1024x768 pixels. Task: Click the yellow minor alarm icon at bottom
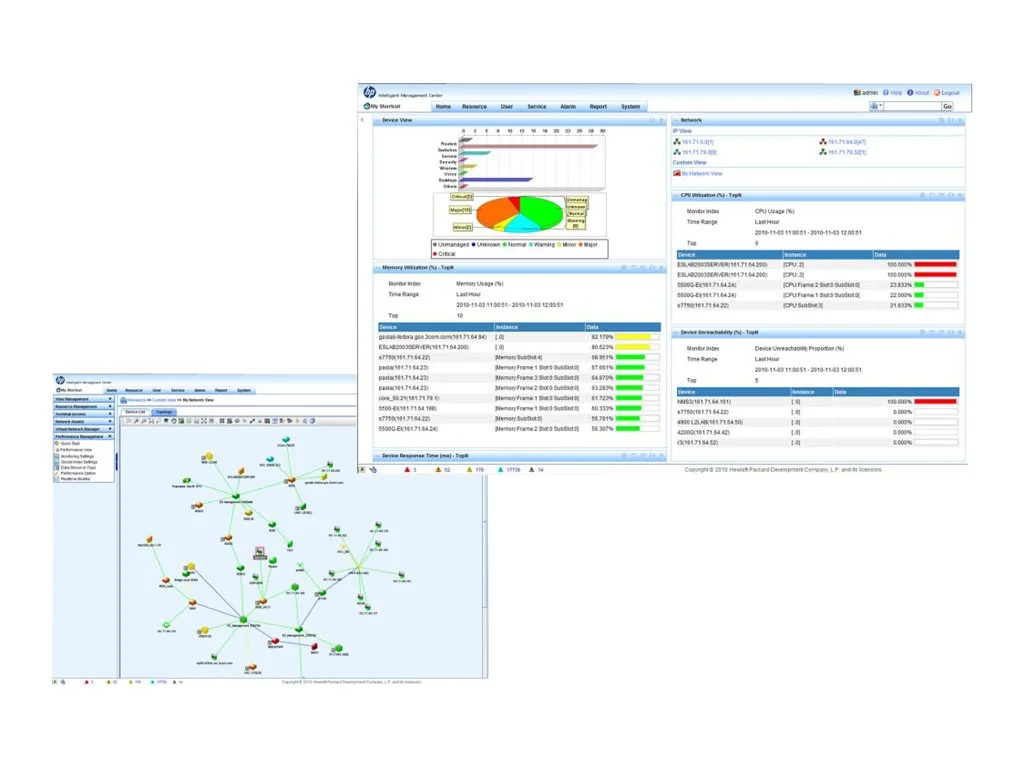click(x=468, y=469)
